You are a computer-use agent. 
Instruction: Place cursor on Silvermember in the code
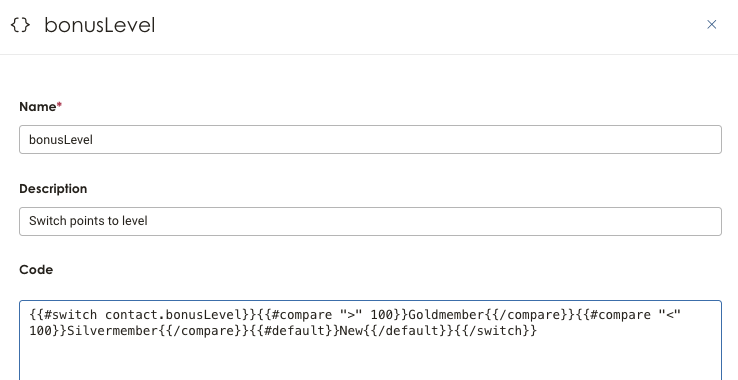point(112,331)
